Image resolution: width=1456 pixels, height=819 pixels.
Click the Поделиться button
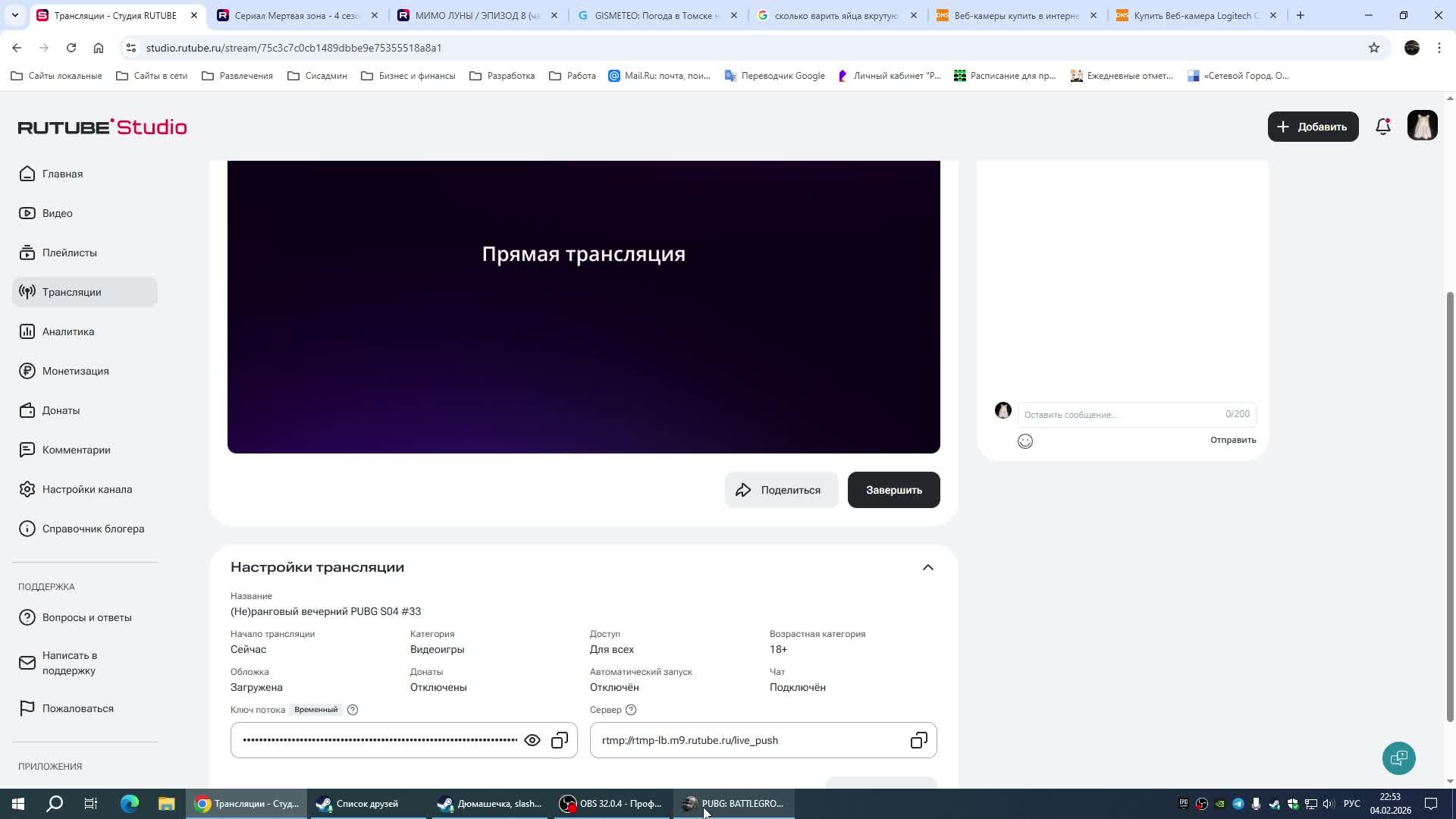point(781,490)
